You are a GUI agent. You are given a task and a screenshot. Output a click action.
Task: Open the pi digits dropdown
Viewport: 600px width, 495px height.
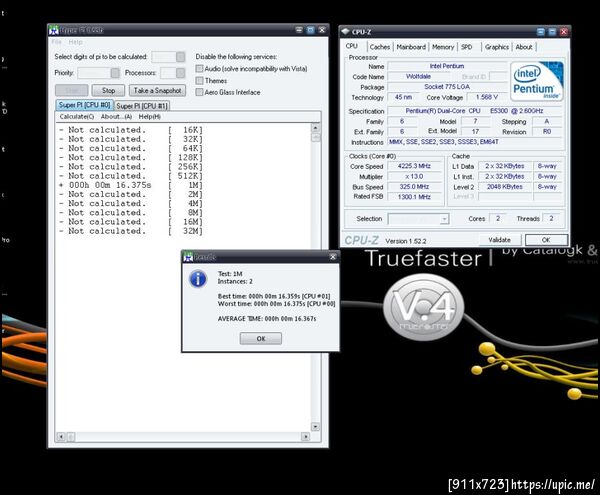[x=180, y=57]
